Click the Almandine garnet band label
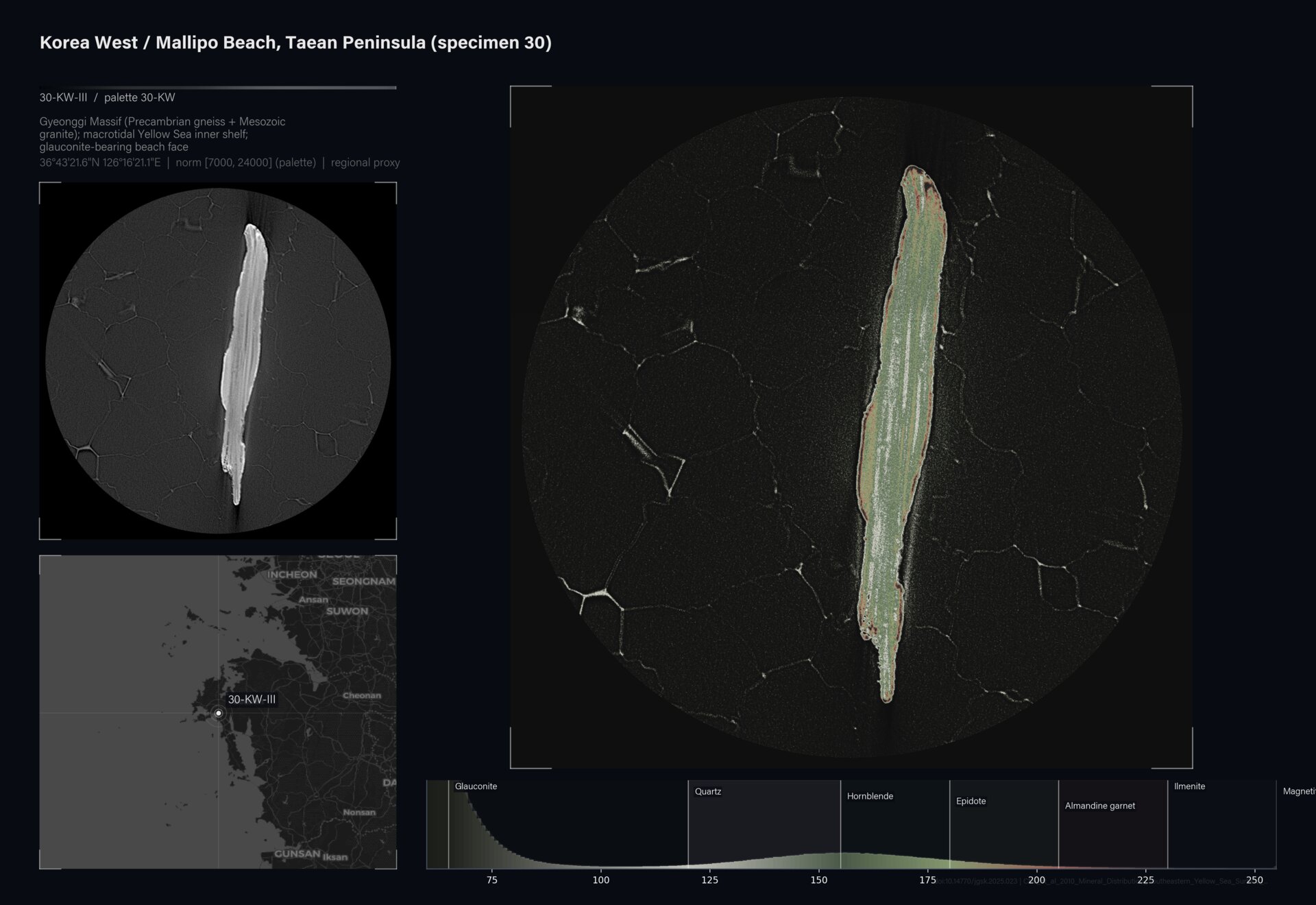The height and width of the screenshot is (905, 1316). click(x=1100, y=806)
